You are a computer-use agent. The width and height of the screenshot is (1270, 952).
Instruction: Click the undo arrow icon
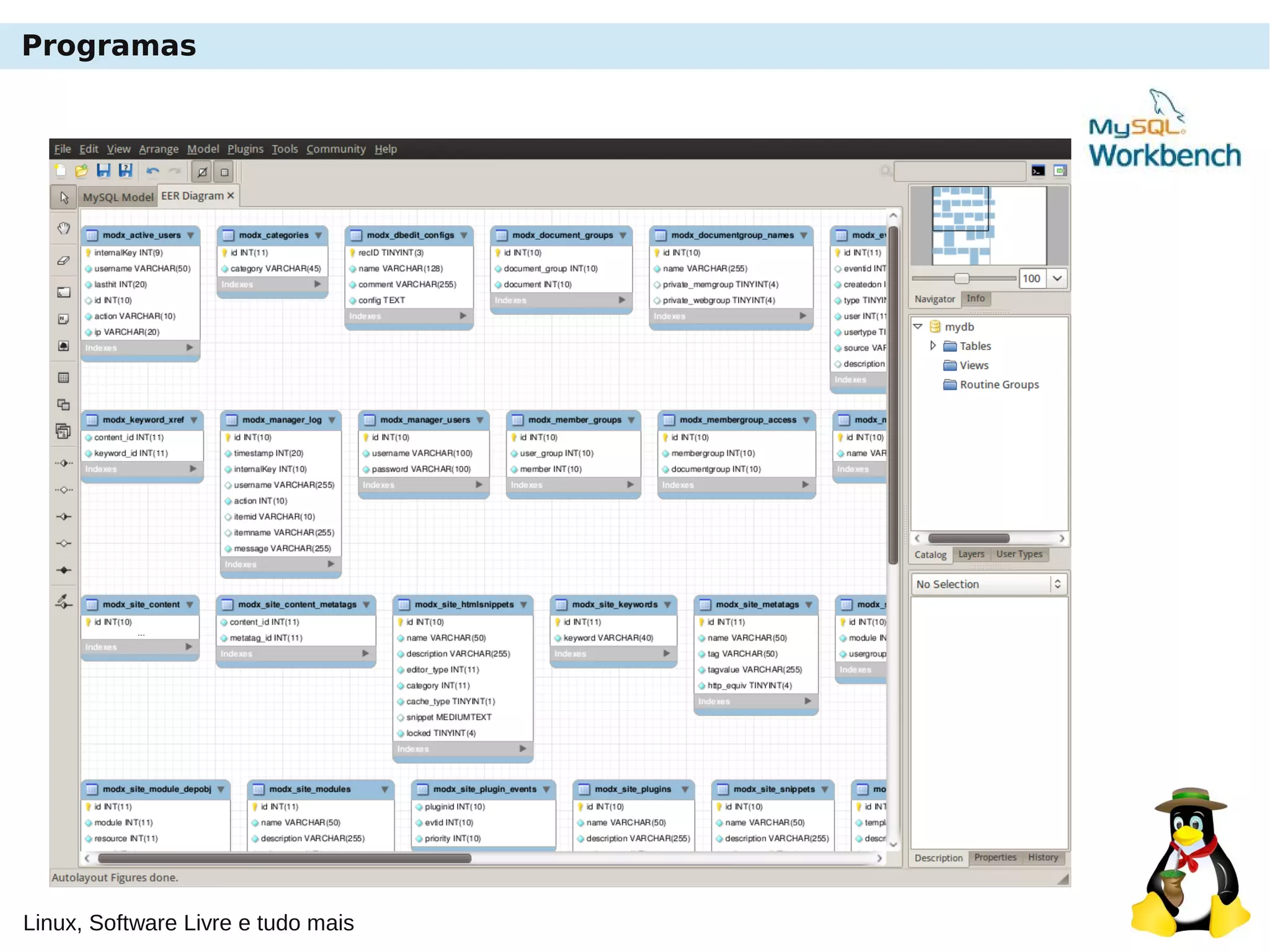[153, 171]
